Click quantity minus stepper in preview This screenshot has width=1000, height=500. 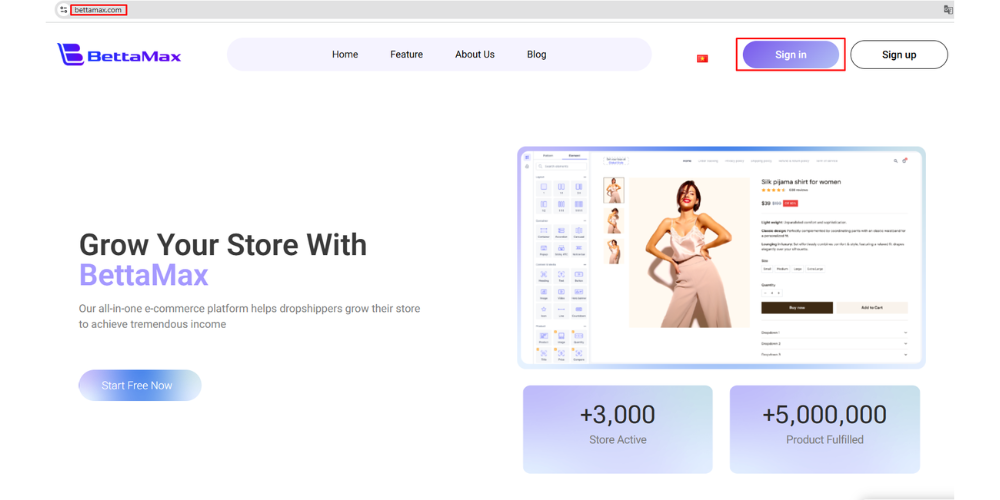coord(765,293)
